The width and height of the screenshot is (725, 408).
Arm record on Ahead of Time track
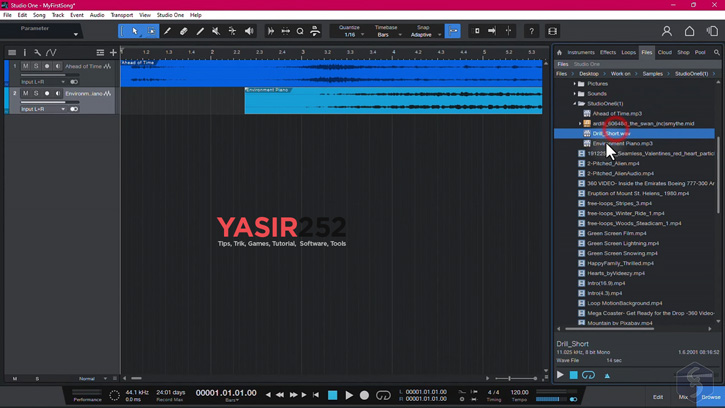click(47, 66)
